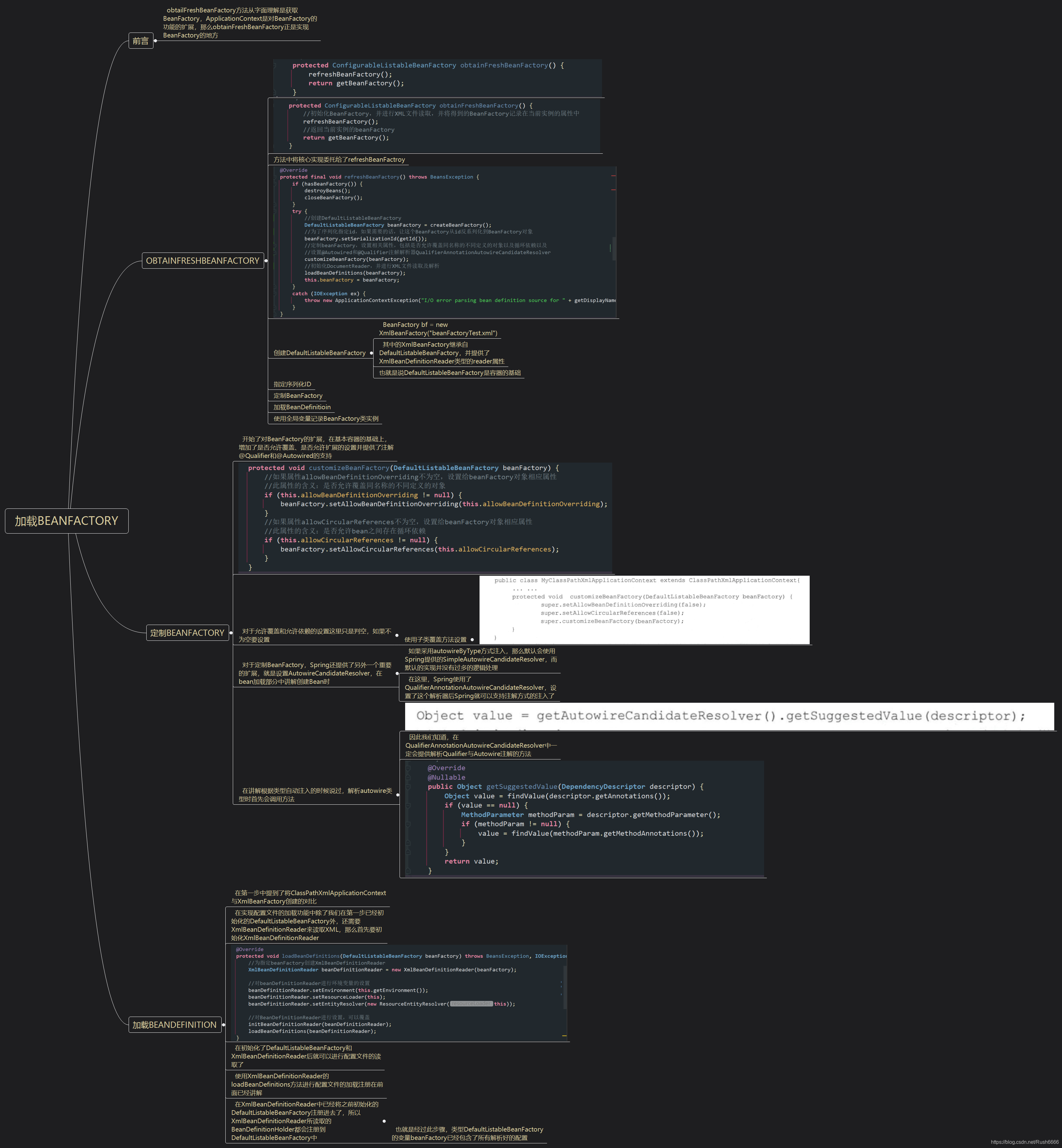Click the 使用全局变量记录BeanFactory类实例 topic
Image resolution: width=1062 pixels, height=1148 pixels.
pyautogui.click(x=326, y=419)
